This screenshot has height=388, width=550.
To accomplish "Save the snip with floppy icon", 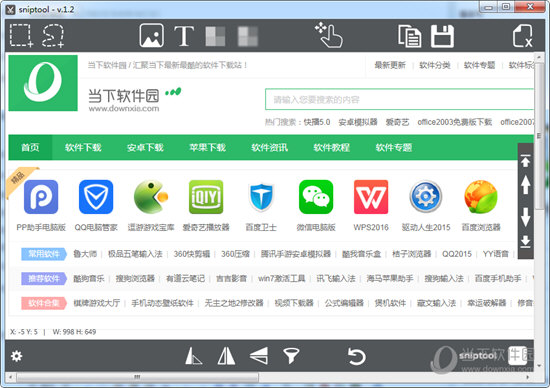I will (442, 36).
